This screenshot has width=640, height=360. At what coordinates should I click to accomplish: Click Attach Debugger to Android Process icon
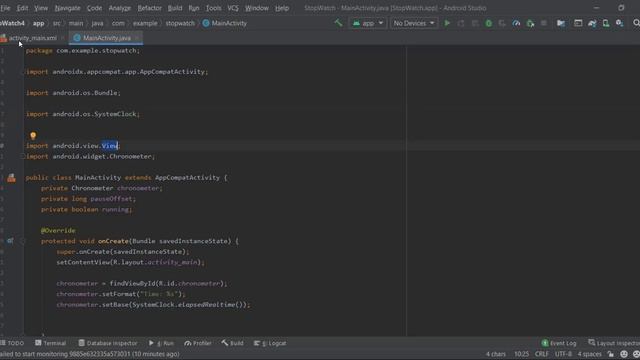(530, 23)
